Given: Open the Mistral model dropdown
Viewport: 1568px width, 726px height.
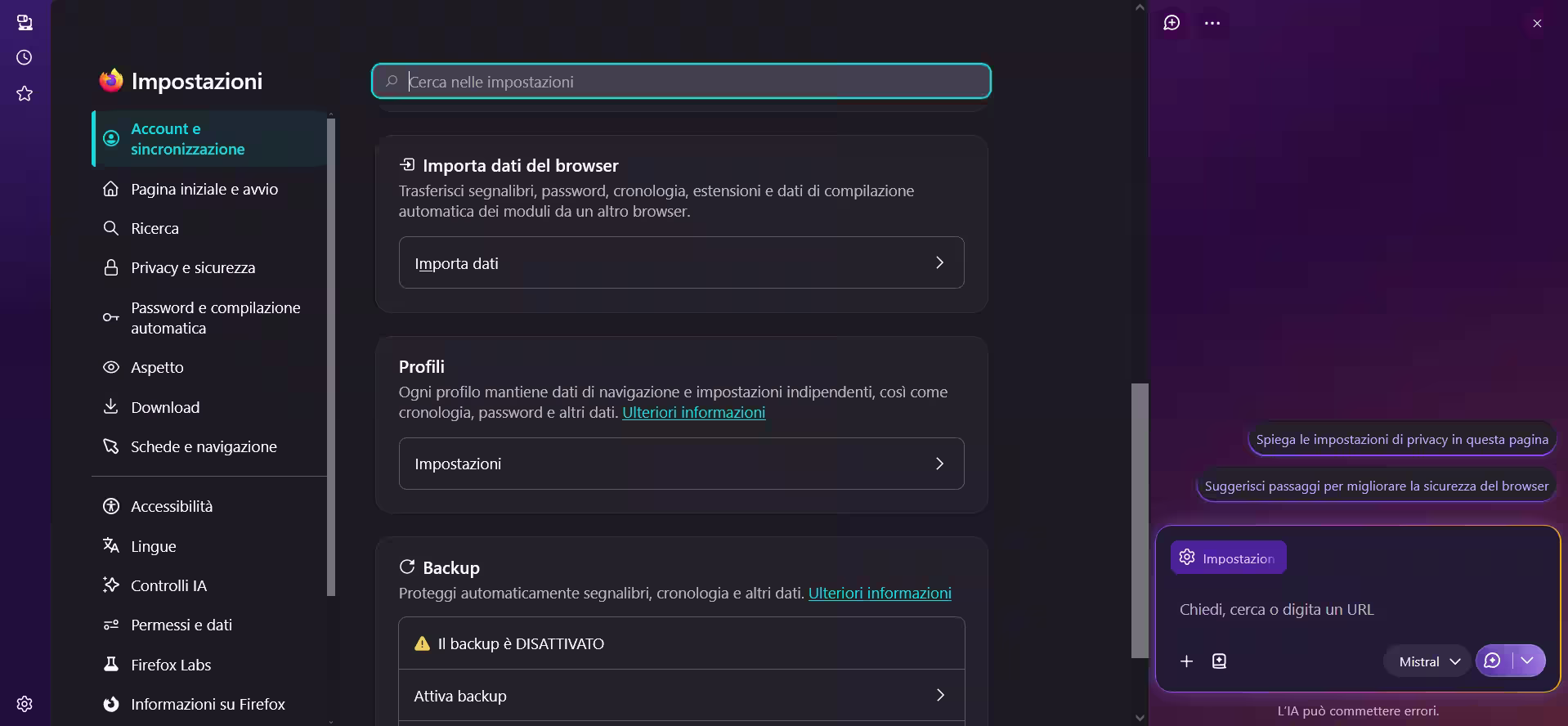Looking at the screenshot, I should point(1427,661).
